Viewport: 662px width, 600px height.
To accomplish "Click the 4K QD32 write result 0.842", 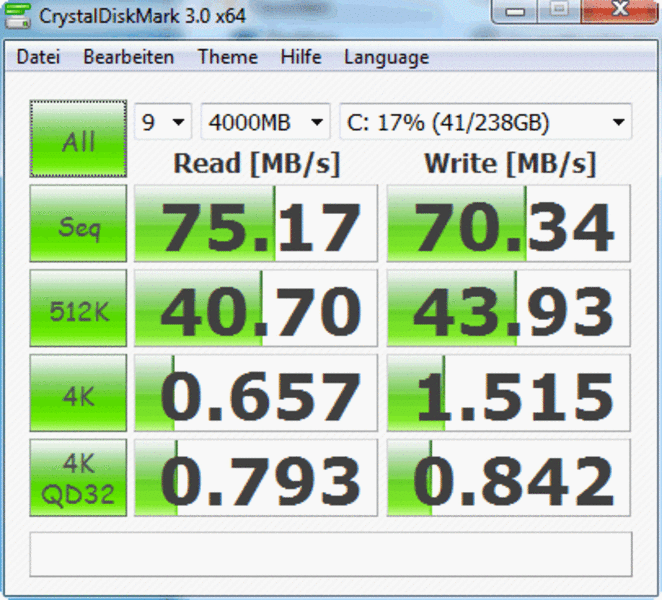I will pos(509,478).
